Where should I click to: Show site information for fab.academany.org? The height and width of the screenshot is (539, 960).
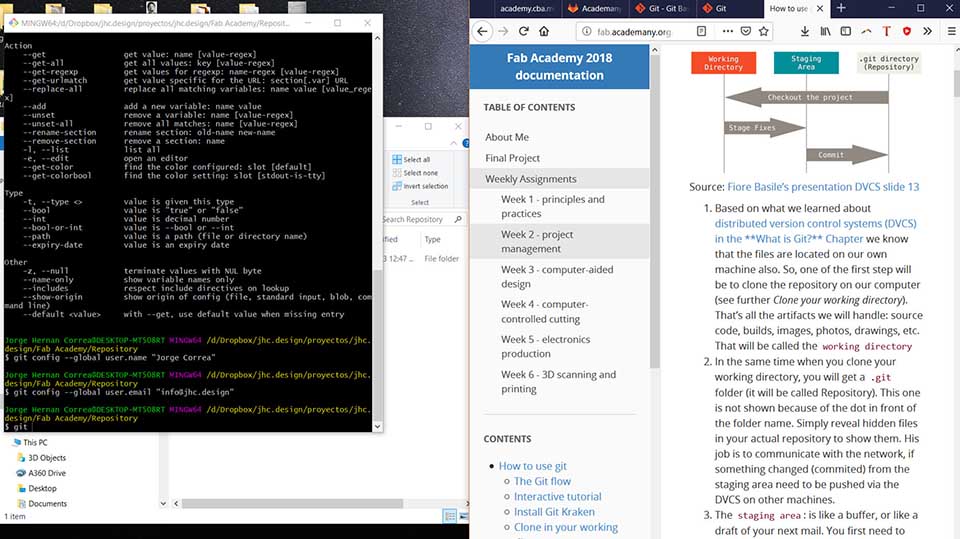click(x=587, y=31)
